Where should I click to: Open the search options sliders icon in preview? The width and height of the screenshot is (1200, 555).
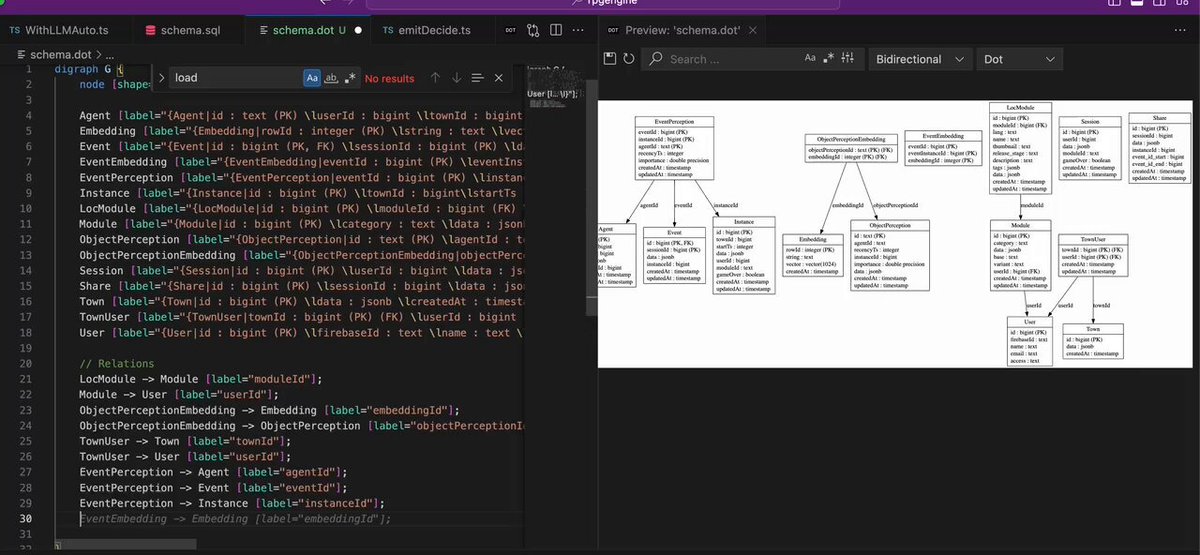(x=848, y=59)
